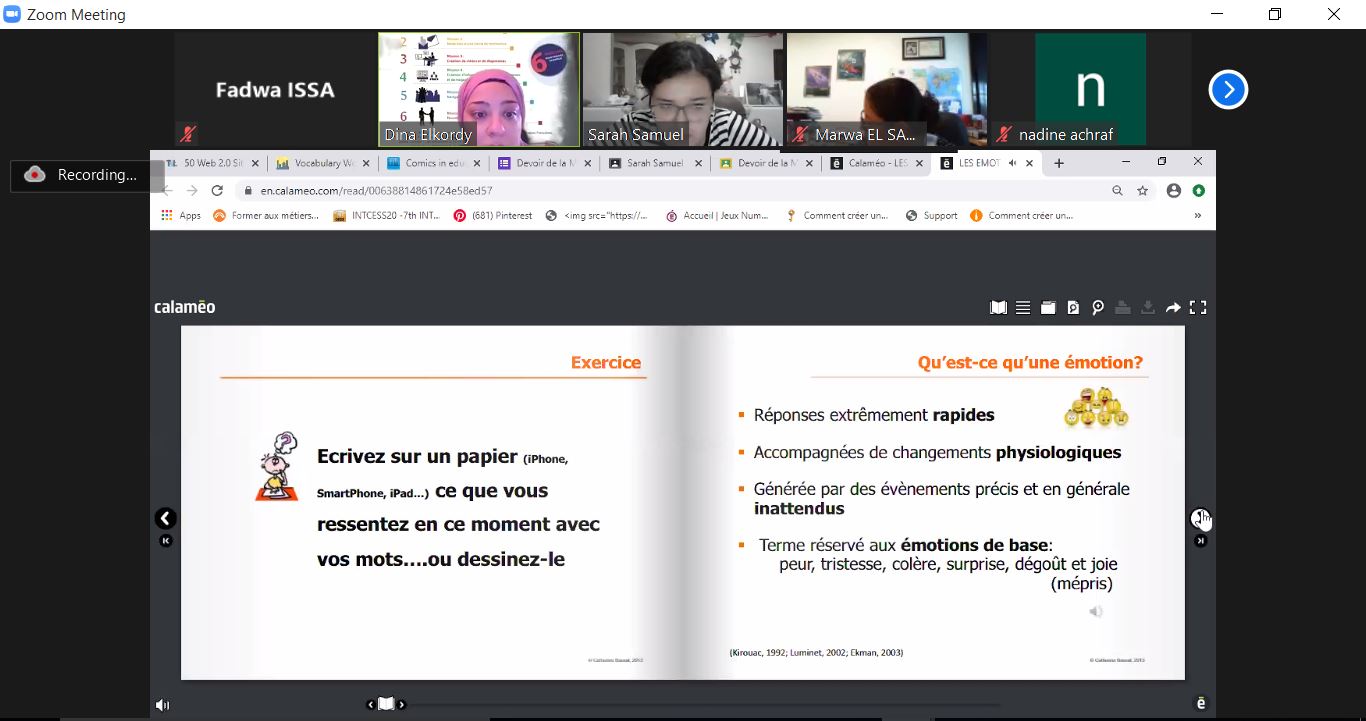Enter Calaméo fullscreen mode

pos(1198,308)
